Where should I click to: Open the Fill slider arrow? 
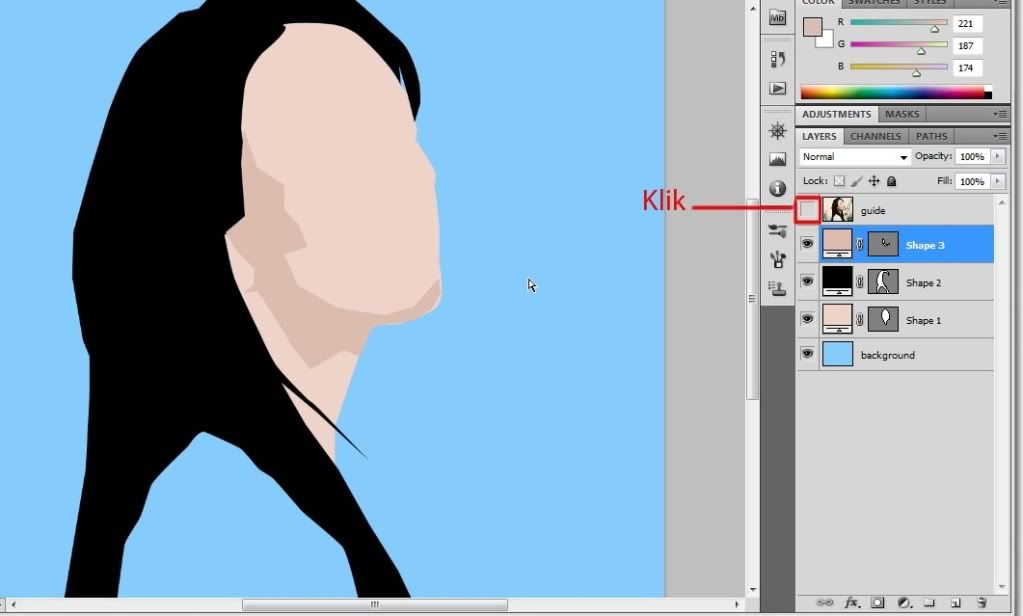pos(998,181)
